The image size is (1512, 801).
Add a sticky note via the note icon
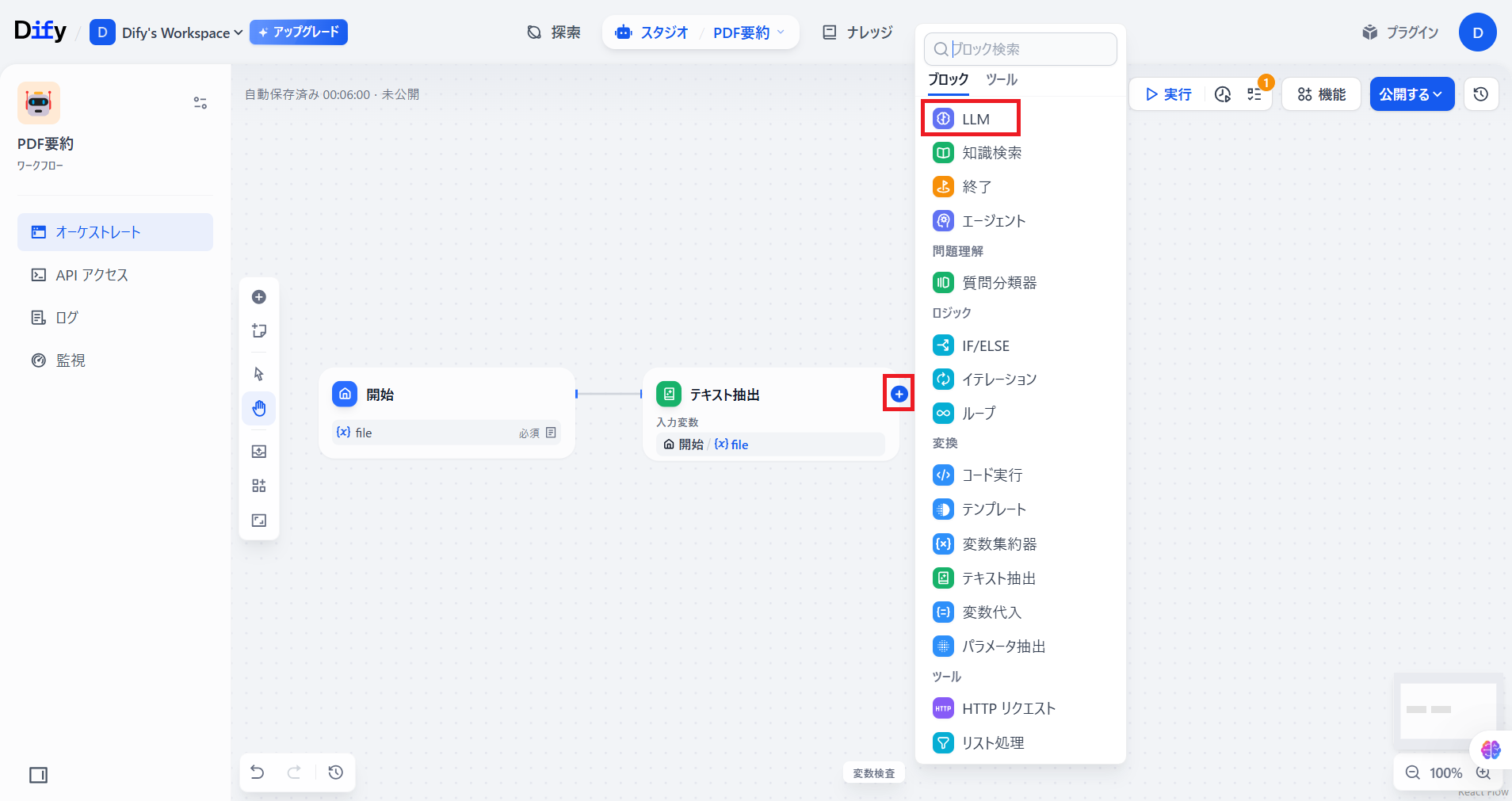pos(259,331)
